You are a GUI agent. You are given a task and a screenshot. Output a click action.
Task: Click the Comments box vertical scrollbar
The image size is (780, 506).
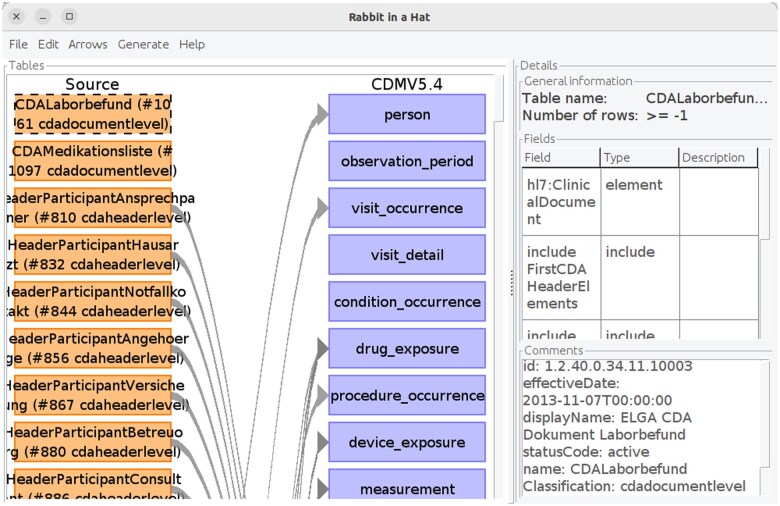tap(766, 426)
